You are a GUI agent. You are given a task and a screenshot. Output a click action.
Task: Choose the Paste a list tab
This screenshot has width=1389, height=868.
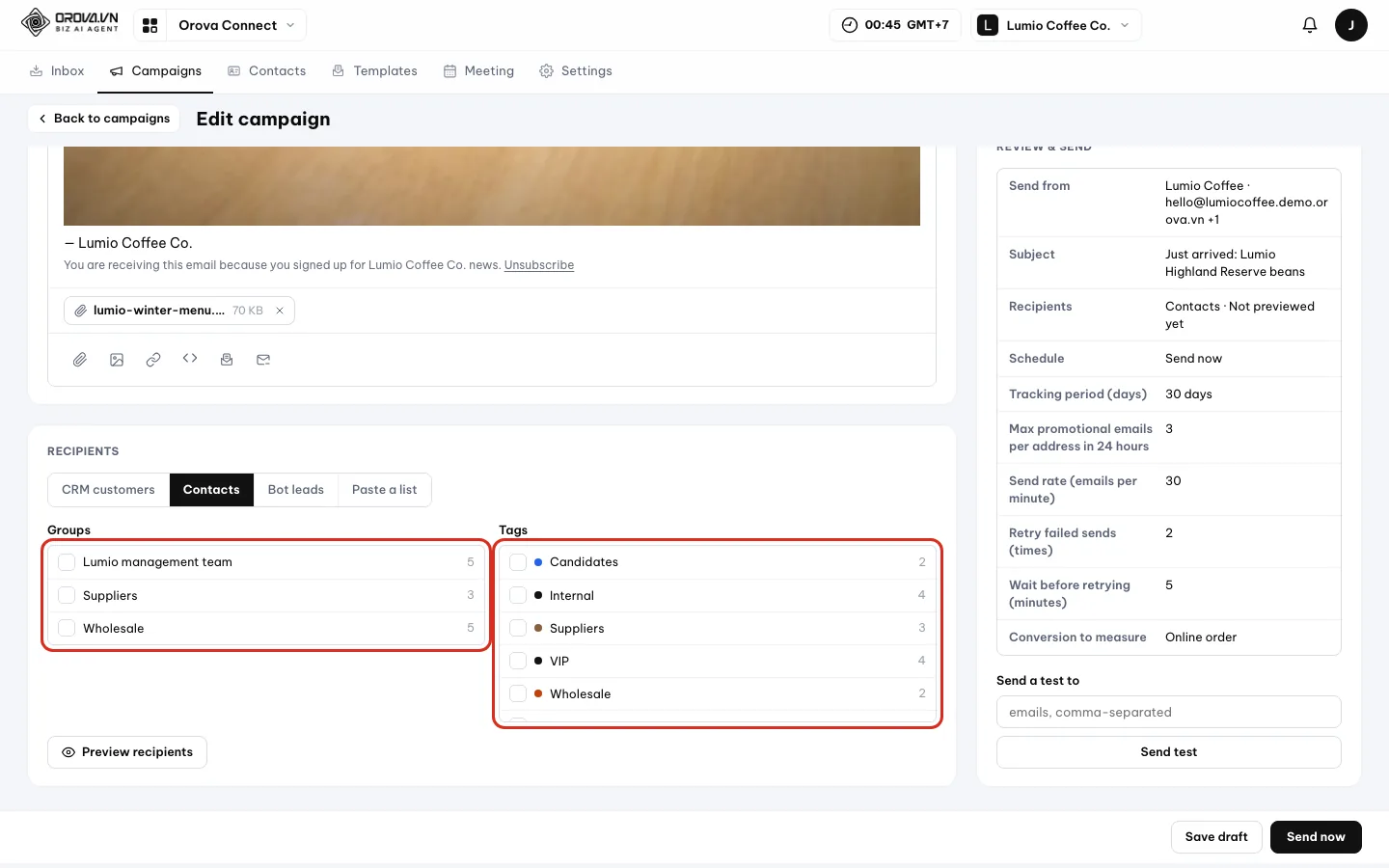coord(384,490)
